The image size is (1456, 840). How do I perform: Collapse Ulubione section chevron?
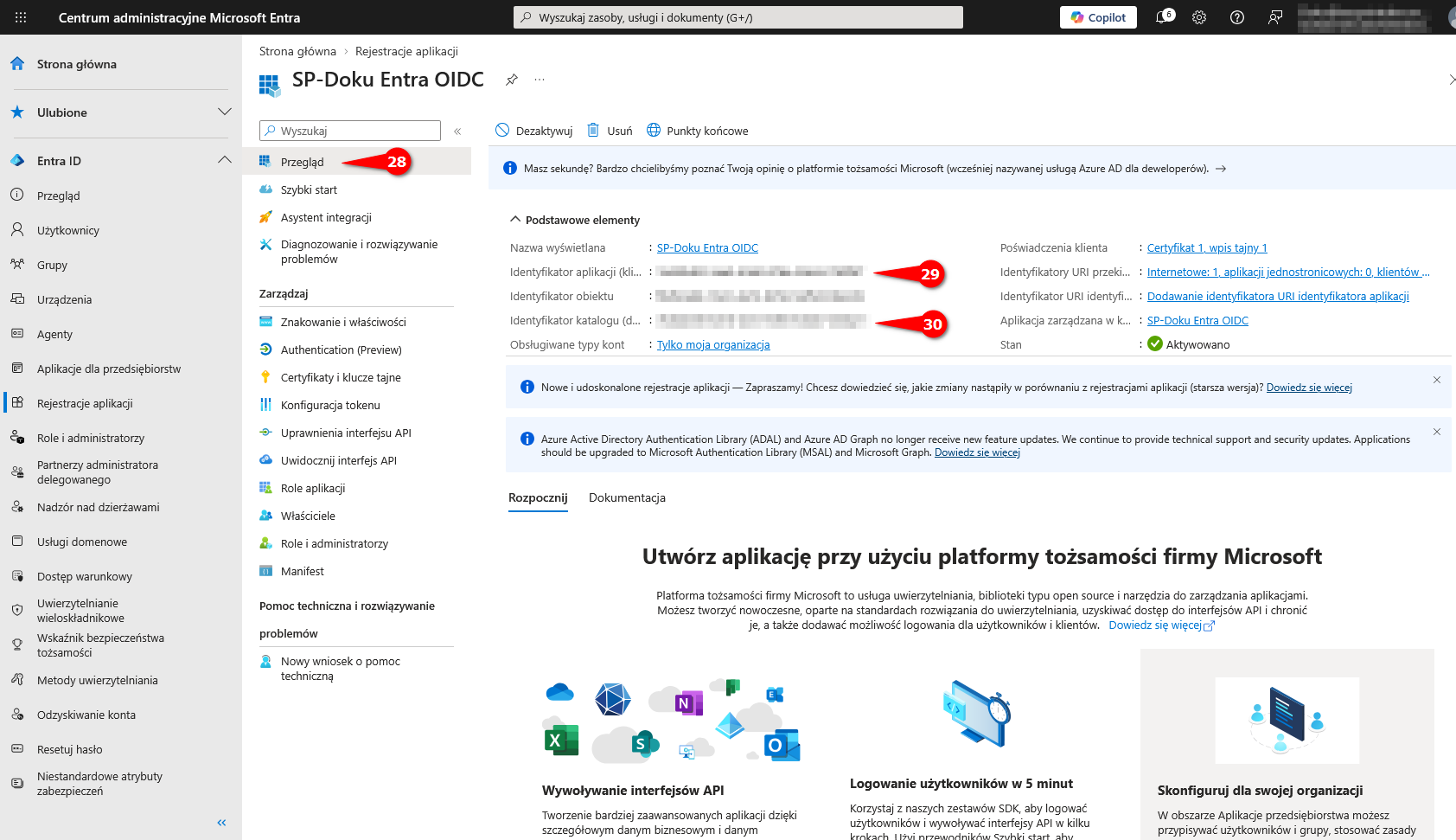click(x=225, y=112)
